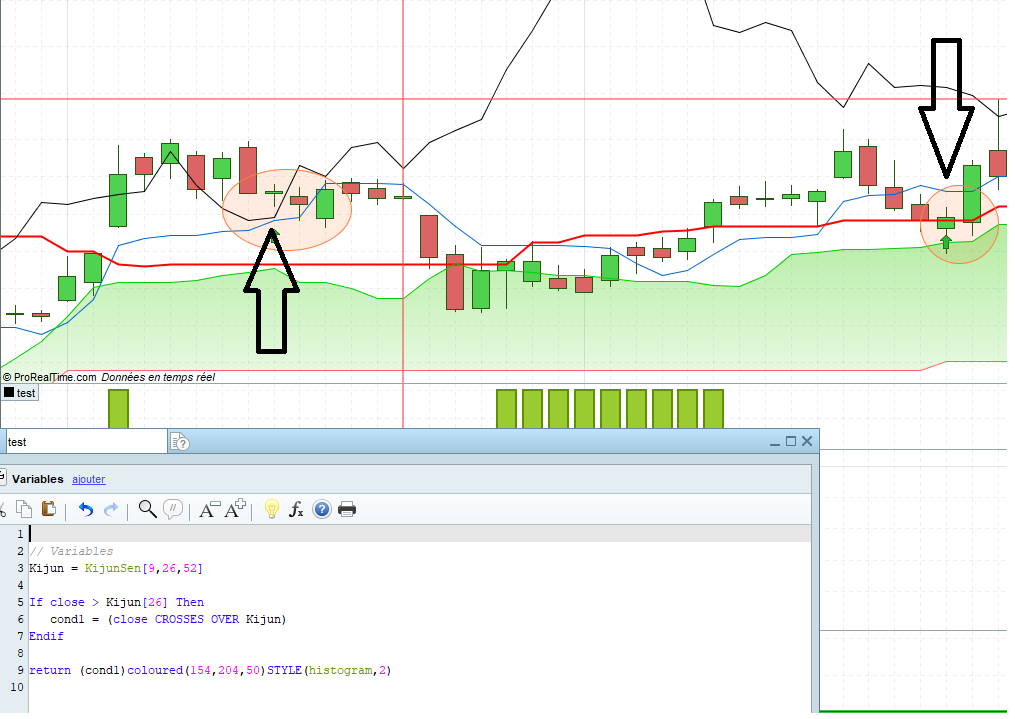Print the indicator code
This screenshot has width=1015, height=719.
pyautogui.click(x=347, y=509)
